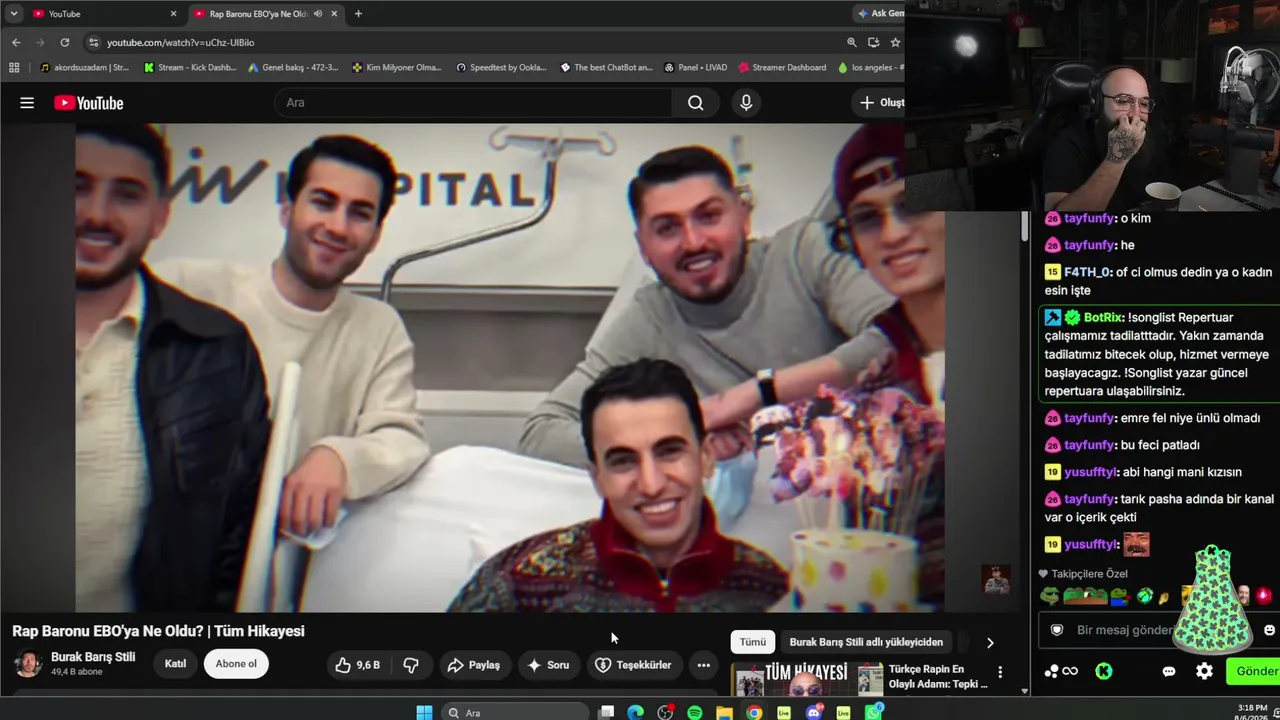The height and width of the screenshot is (720, 1280).
Task: Mute the playing tab via speaker icon
Action: tap(318, 14)
